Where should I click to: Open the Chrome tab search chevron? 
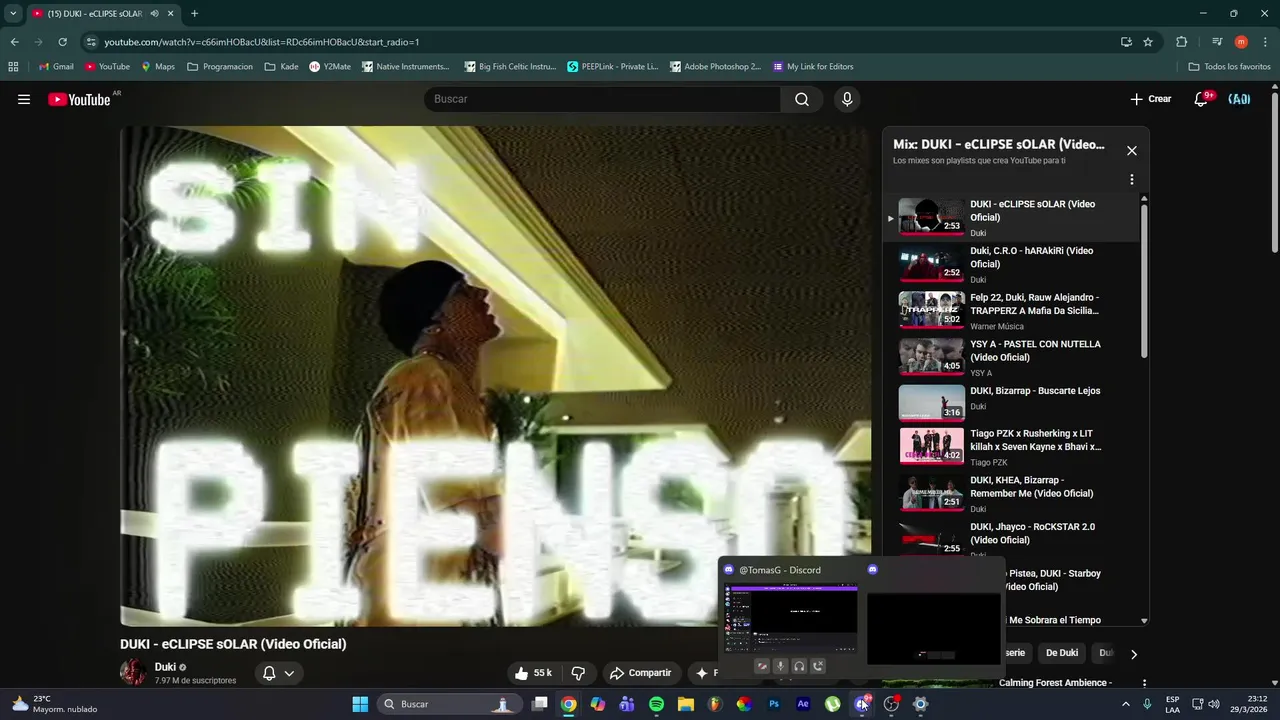point(13,14)
